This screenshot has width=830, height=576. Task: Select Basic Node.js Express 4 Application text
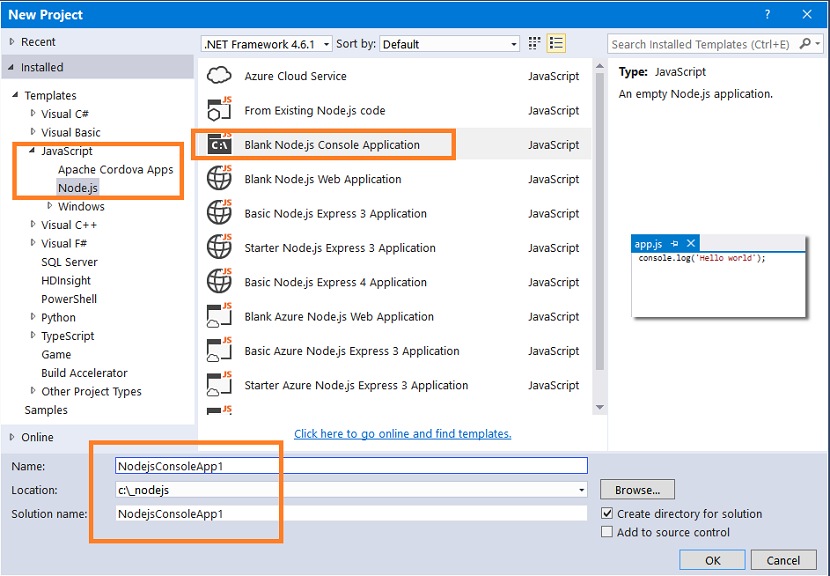pos(335,282)
